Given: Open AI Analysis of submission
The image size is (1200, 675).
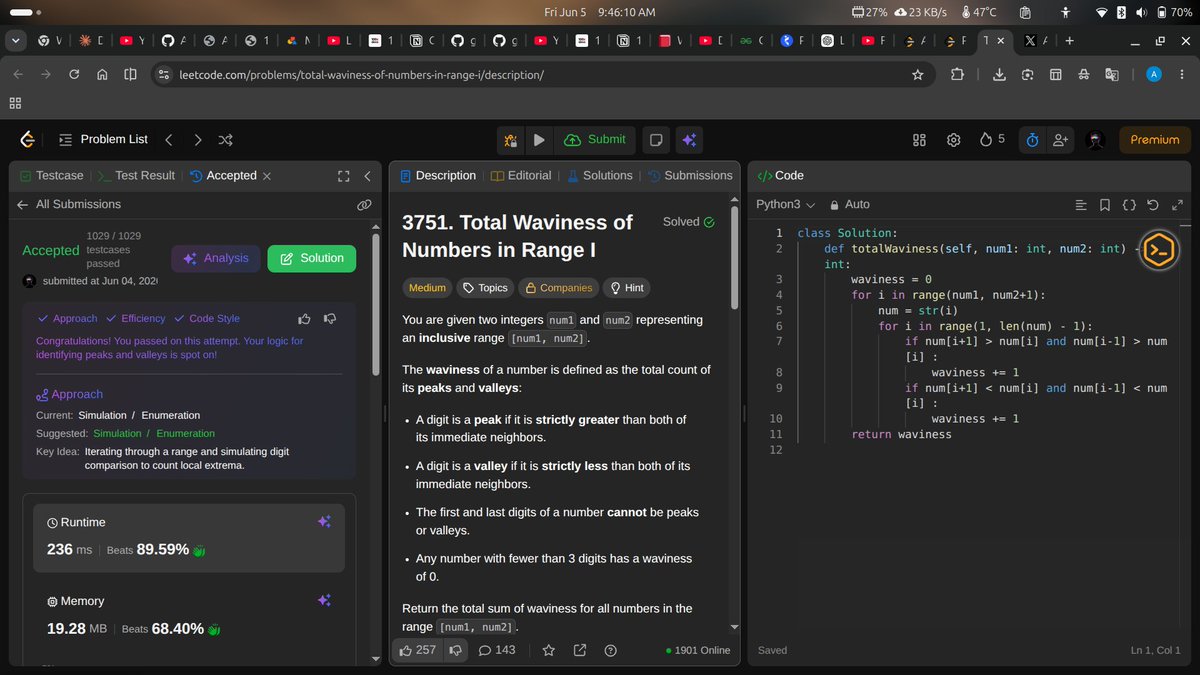Looking at the screenshot, I should (215, 258).
